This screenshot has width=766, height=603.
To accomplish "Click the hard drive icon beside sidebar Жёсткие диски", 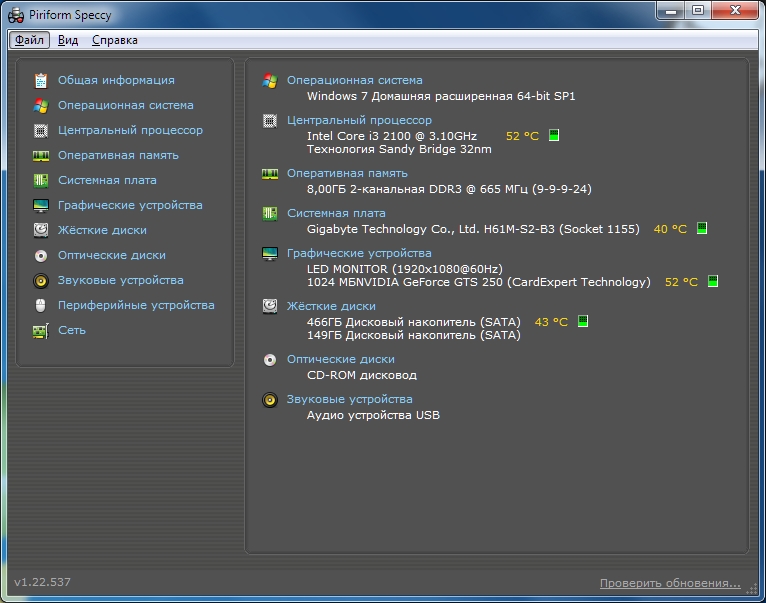I will (x=41, y=230).
